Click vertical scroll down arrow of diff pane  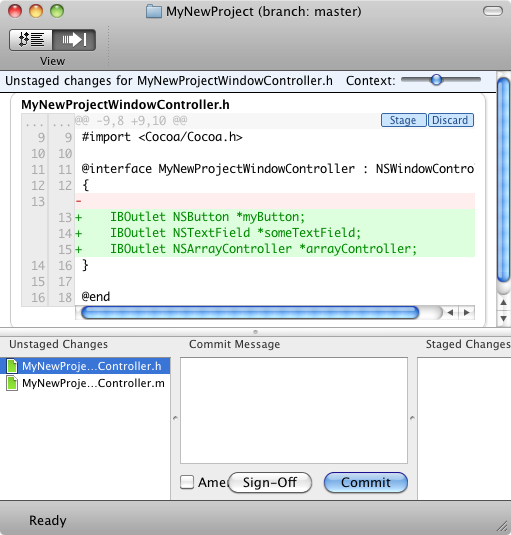click(x=503, y=318)
